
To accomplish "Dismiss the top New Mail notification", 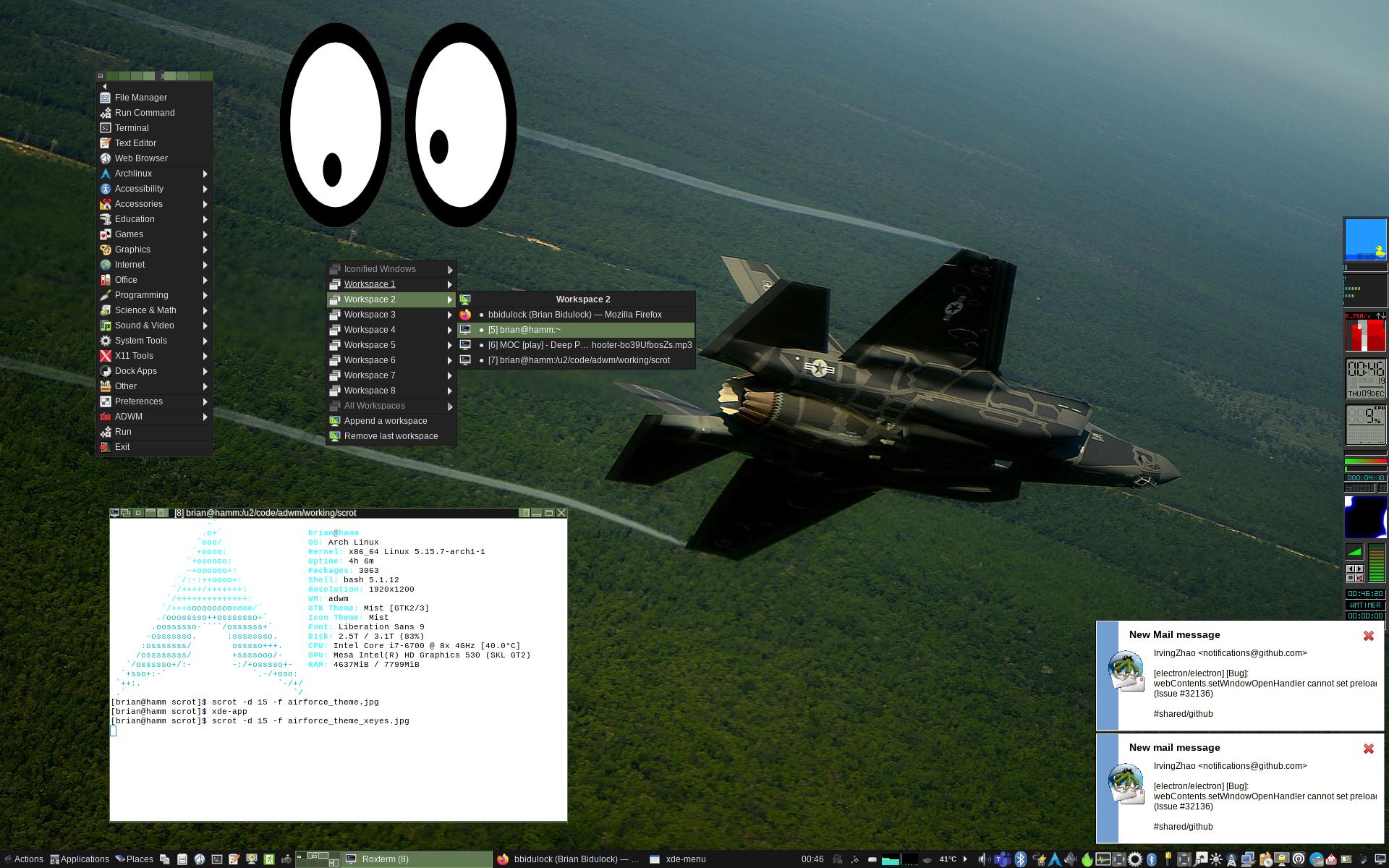I will pos(1368,636).
